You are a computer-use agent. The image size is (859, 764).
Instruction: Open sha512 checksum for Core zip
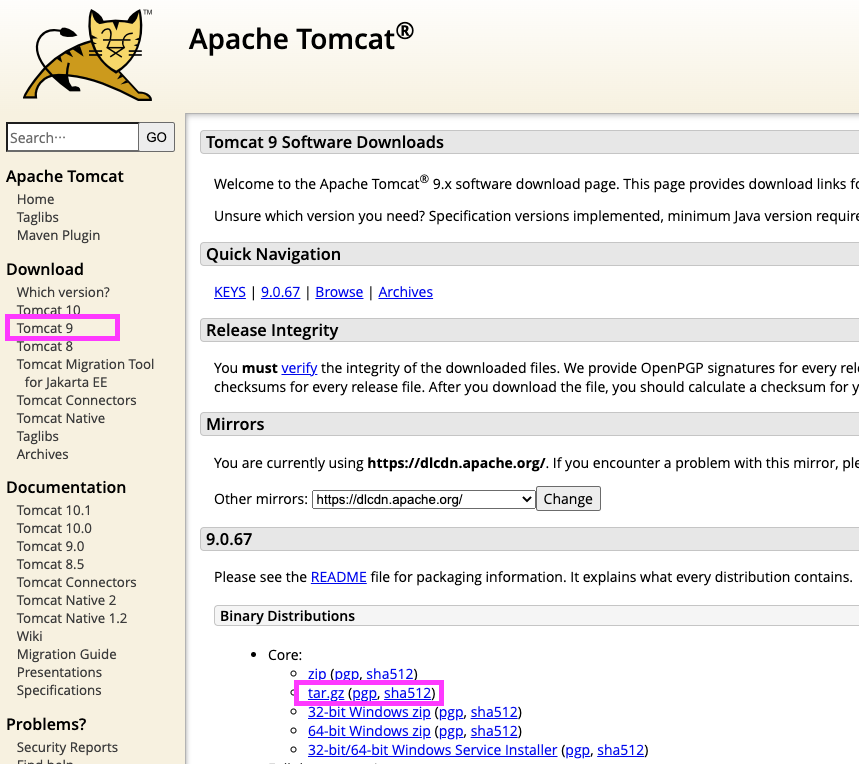(390, 674)
